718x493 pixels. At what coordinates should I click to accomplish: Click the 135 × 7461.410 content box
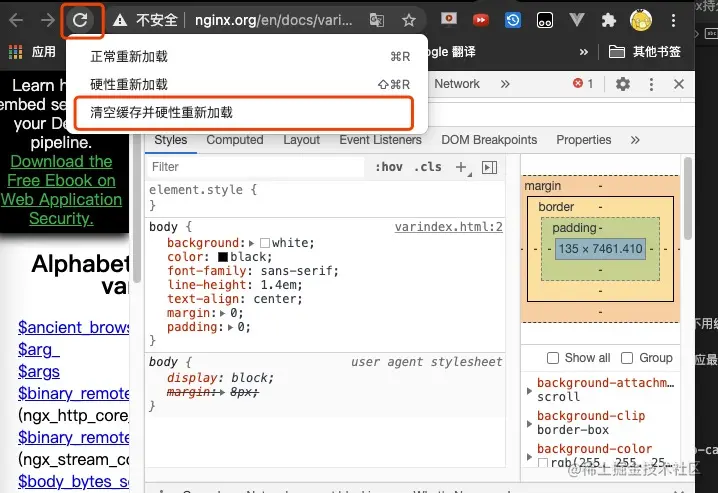click(600, 249)
